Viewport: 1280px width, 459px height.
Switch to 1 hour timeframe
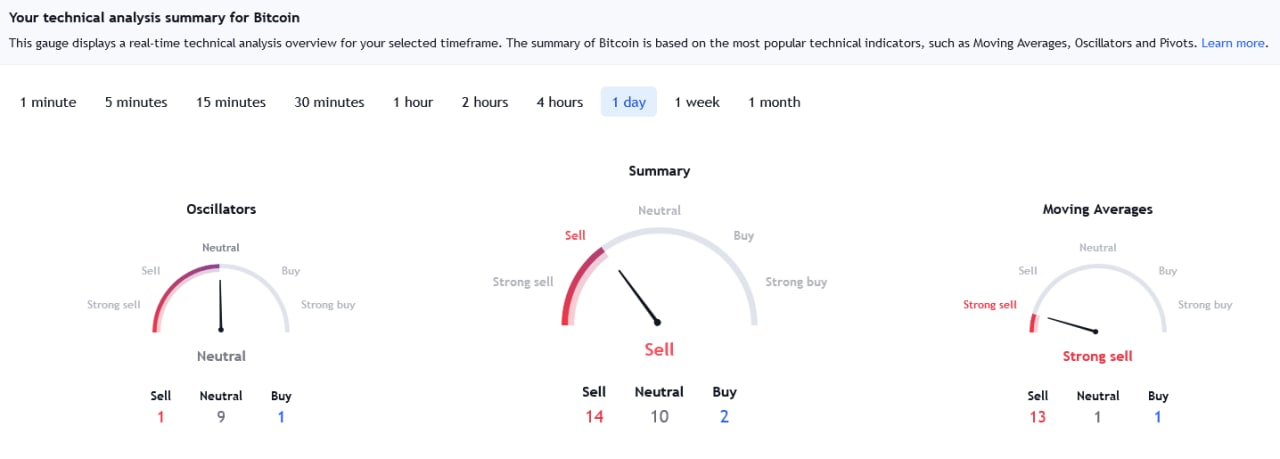[x=413, y=102]
